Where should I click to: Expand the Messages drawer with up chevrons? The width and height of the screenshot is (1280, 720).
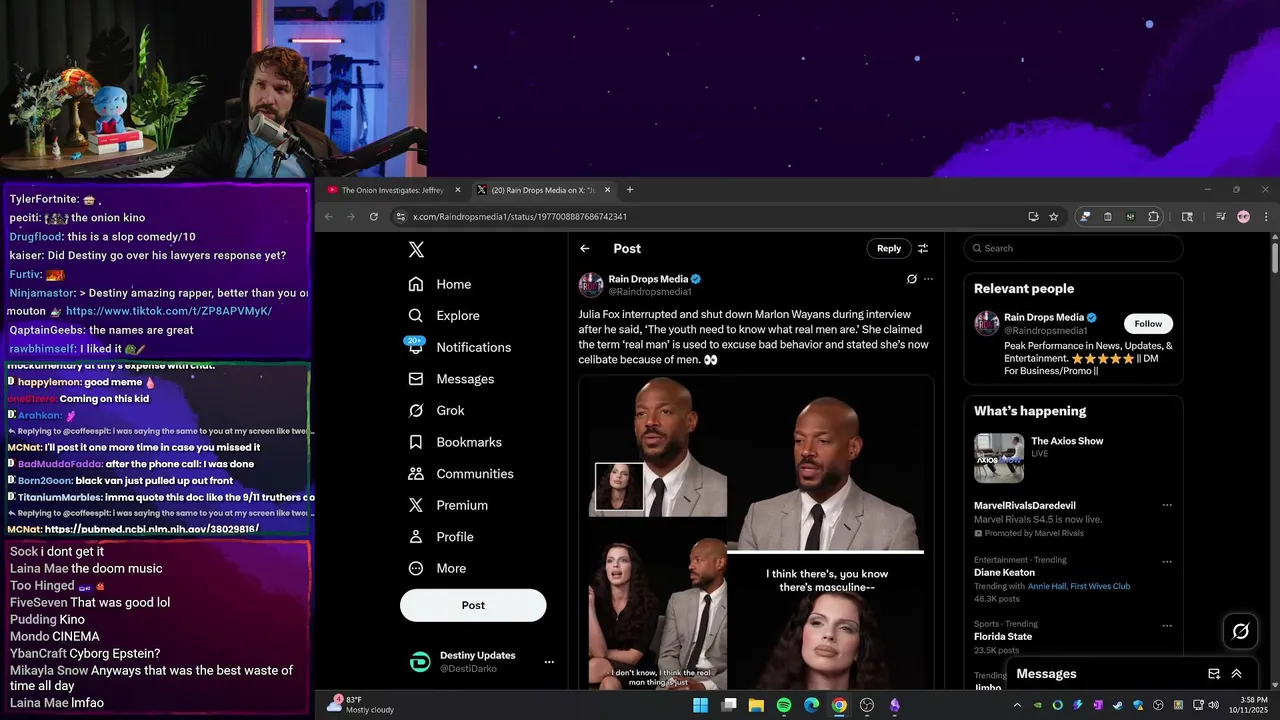click(1236, 674)
